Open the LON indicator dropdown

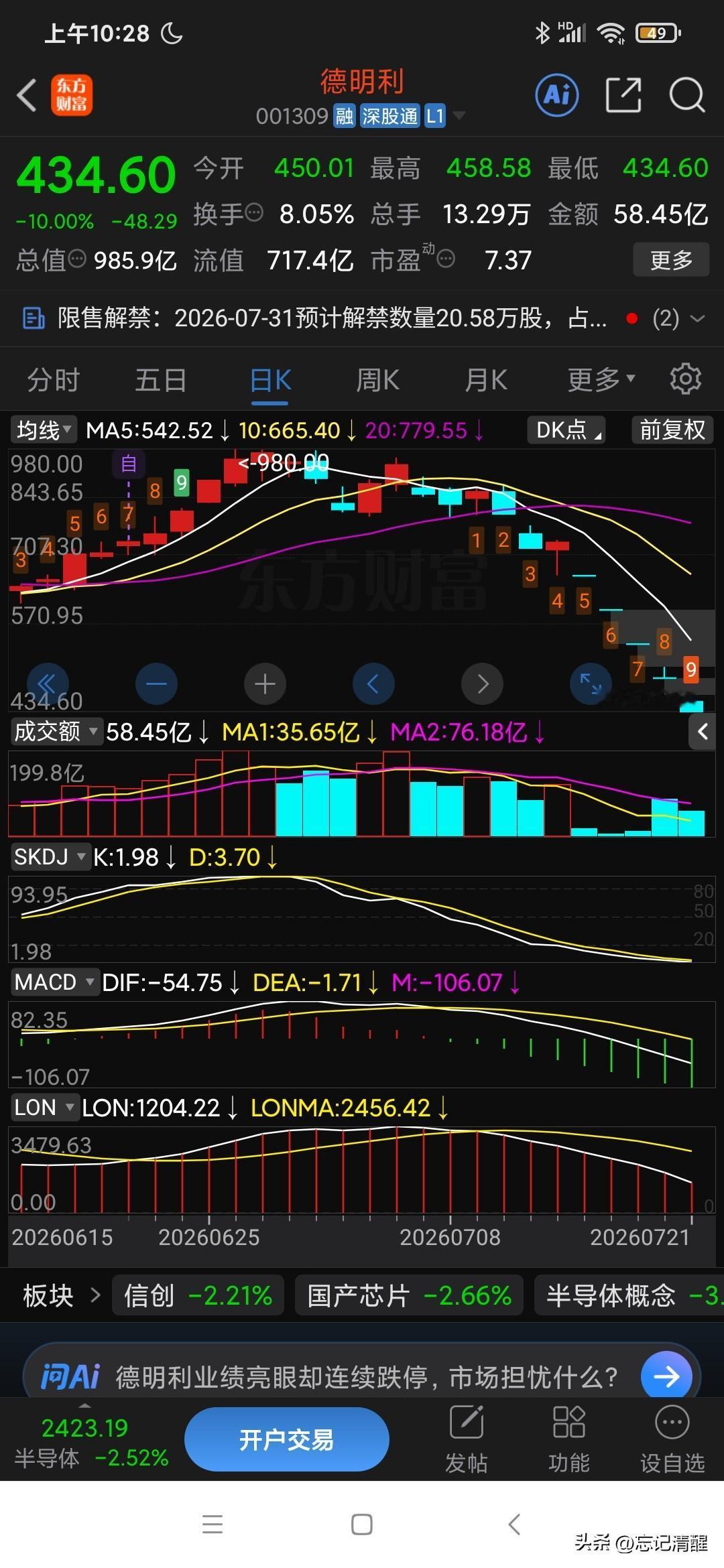(x=44, y=1108)
